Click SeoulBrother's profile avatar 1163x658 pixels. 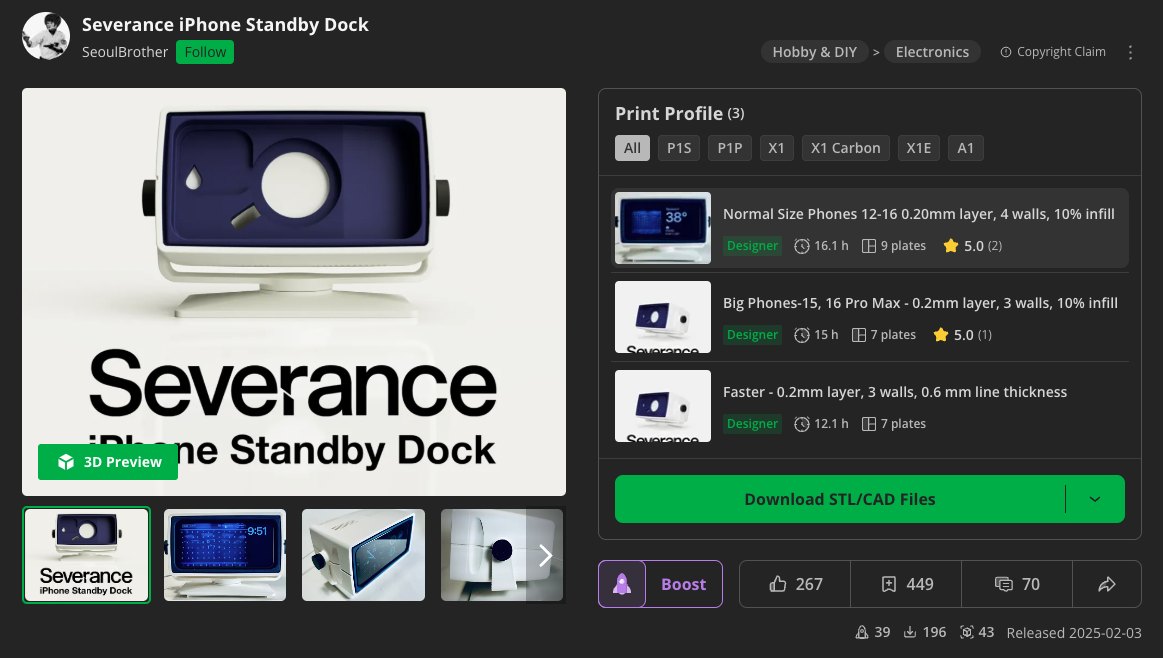(46, 37)
